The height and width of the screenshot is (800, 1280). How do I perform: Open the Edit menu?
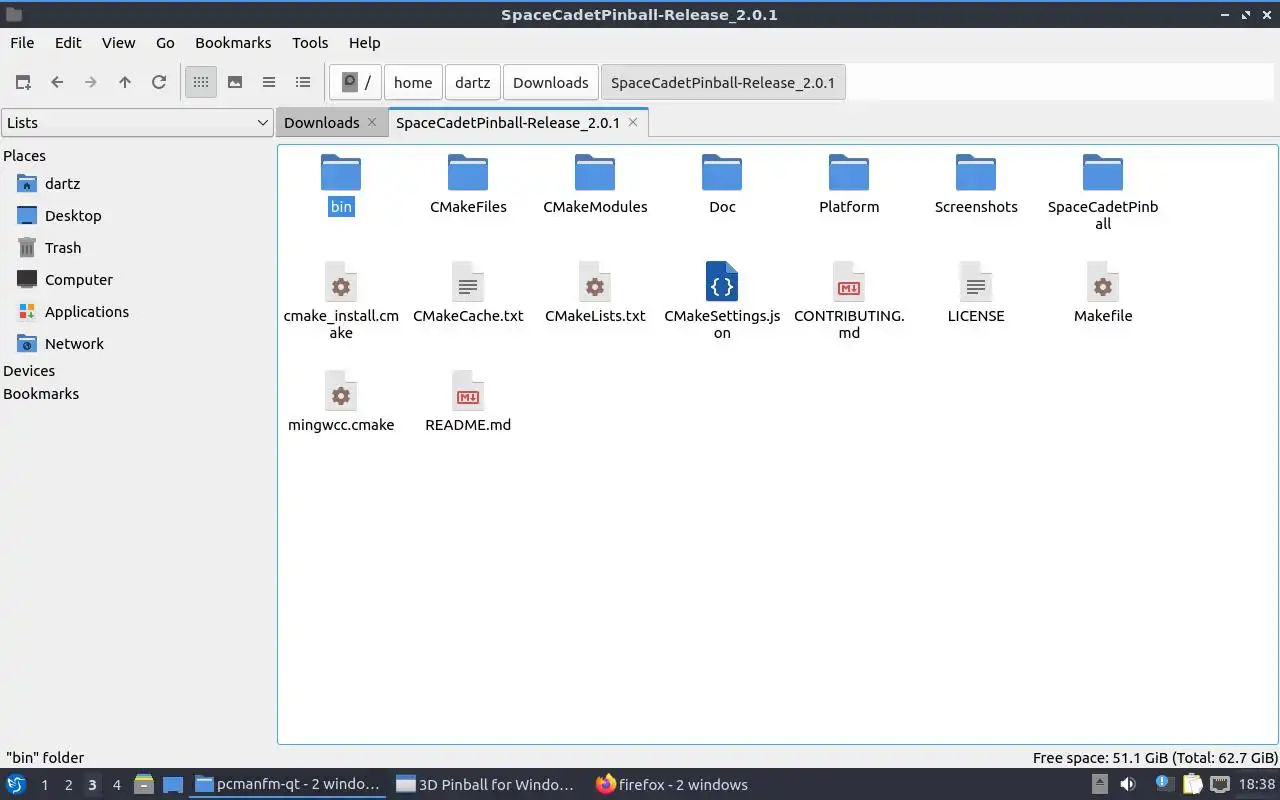[x=68, y=43]
